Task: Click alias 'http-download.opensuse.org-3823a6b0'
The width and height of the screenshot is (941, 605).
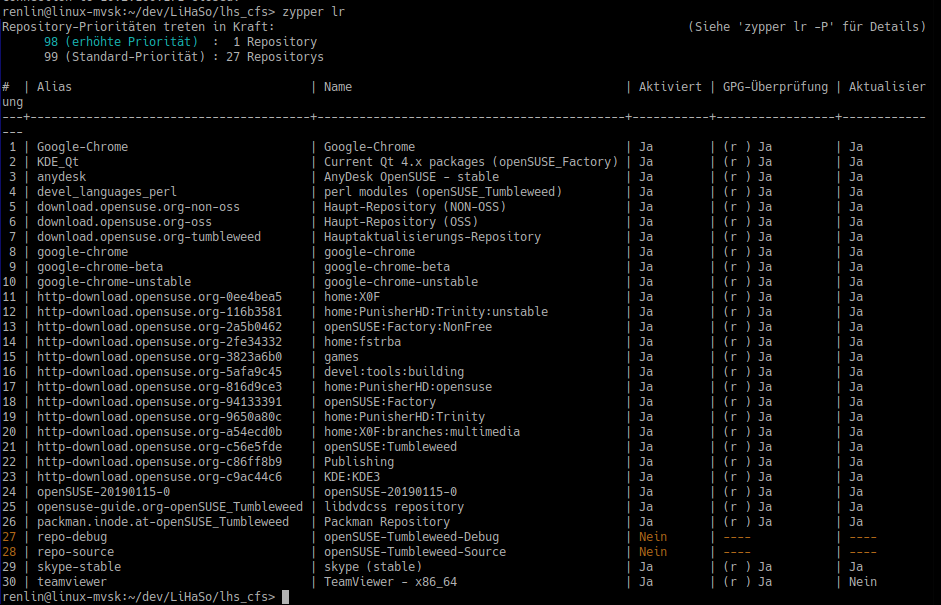Action: click(159, 357)
